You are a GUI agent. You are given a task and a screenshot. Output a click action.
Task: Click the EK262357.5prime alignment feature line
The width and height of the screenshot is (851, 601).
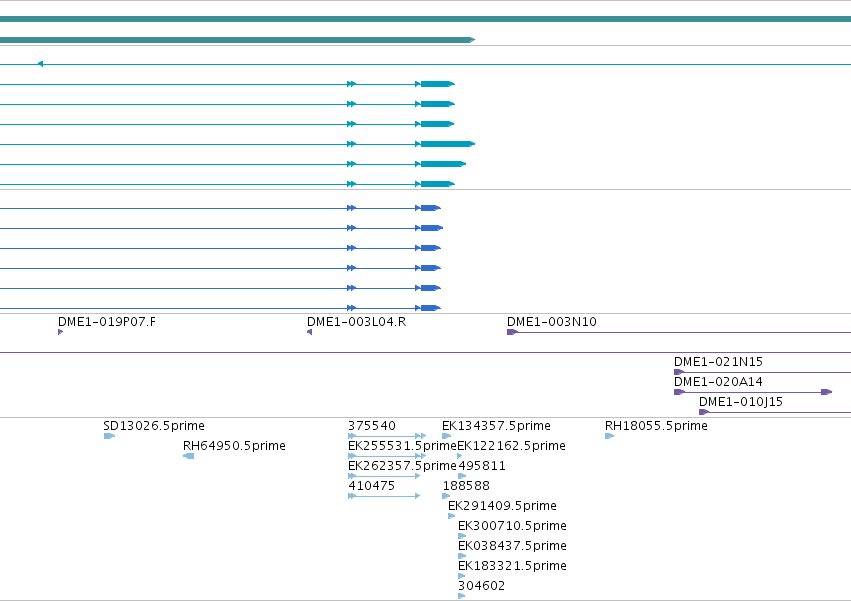[x=384, y=476]
